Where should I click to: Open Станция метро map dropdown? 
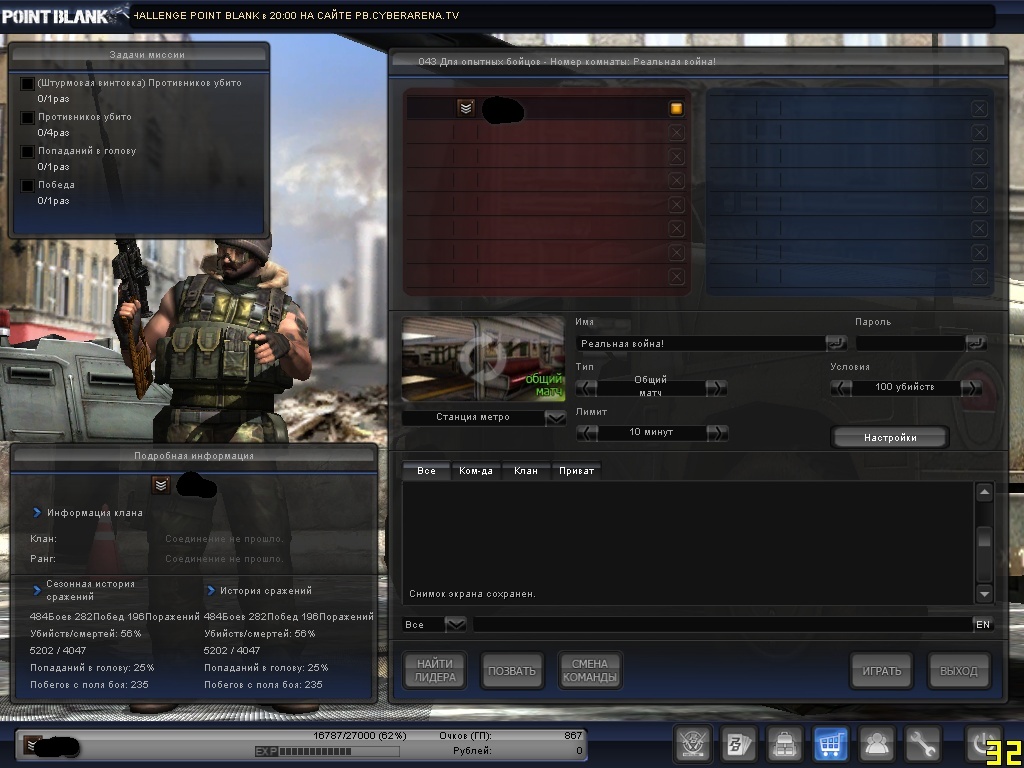point(555,418)
